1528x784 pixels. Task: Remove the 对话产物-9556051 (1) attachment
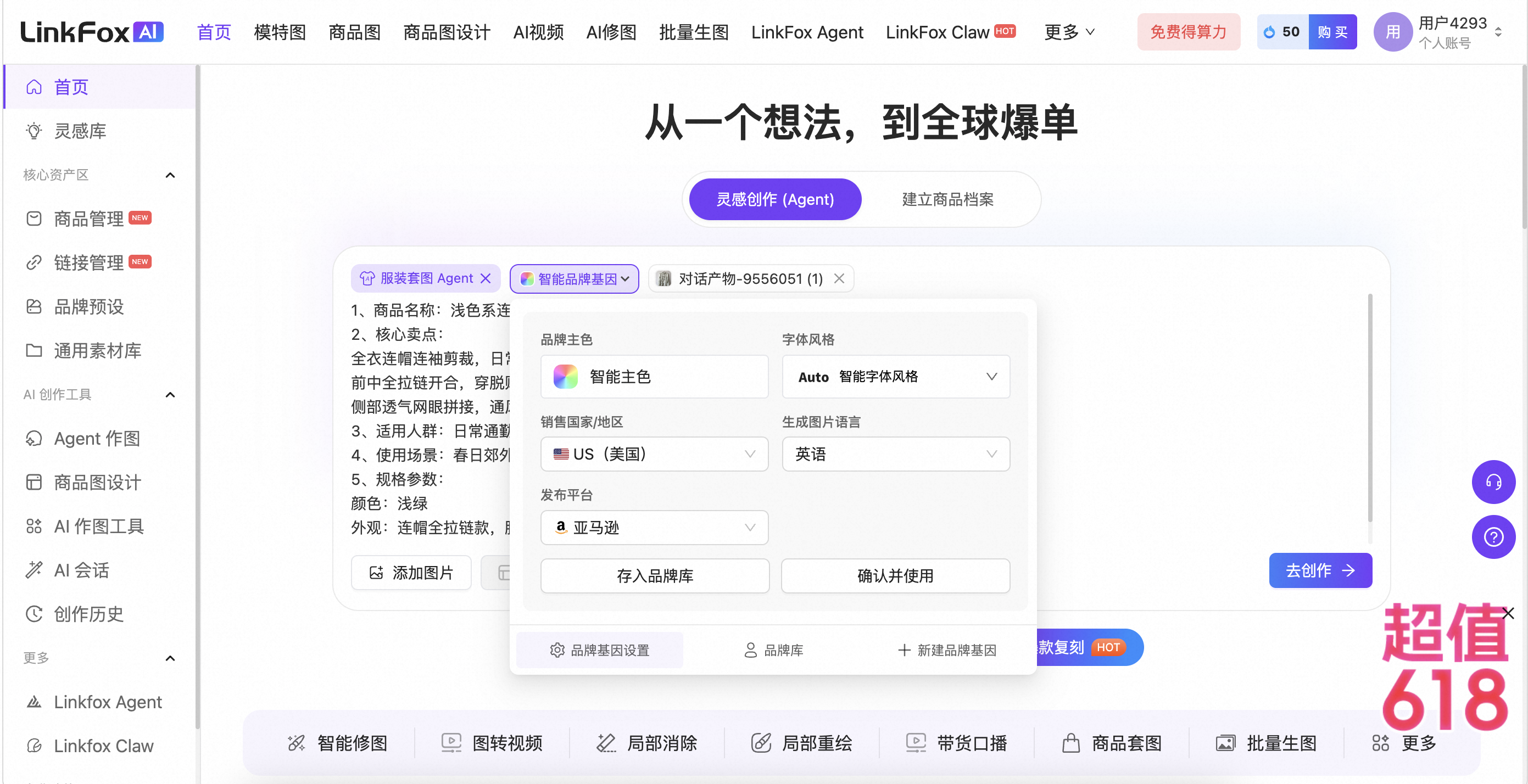pos(839,279)
